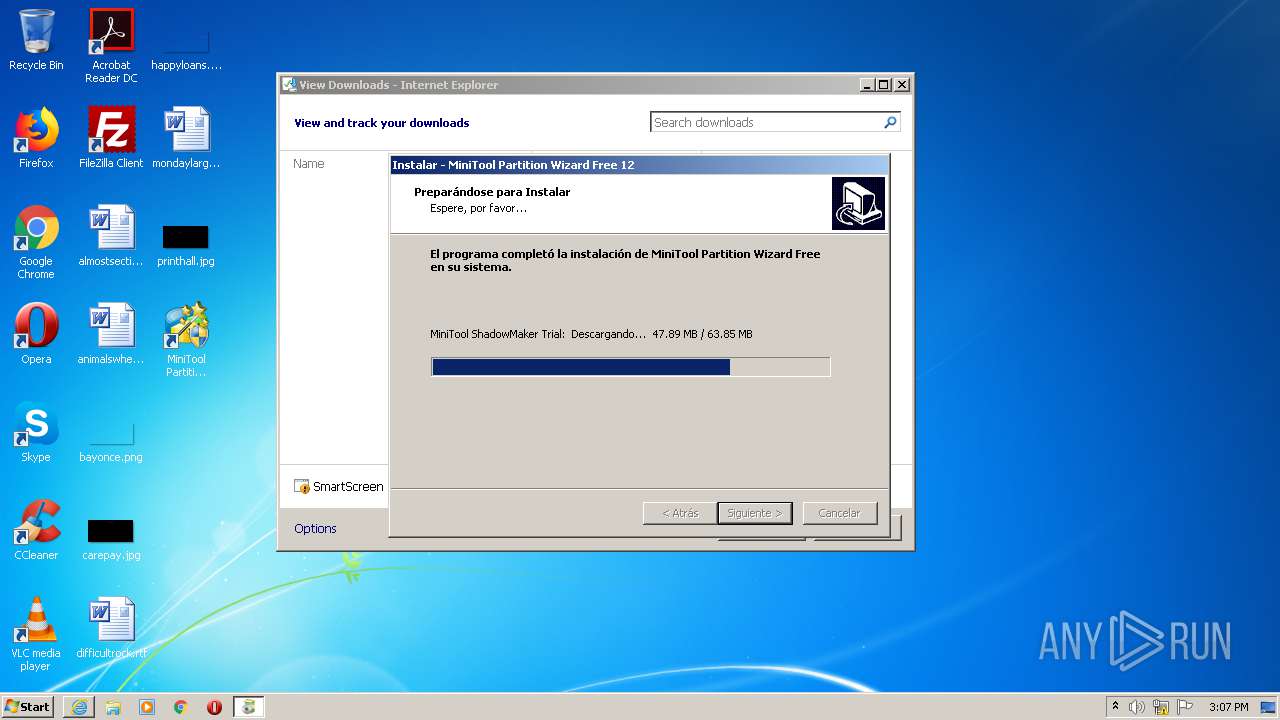Launch FileZilla Client shortcut
1280x720 pixels.
tap(111, 138)
